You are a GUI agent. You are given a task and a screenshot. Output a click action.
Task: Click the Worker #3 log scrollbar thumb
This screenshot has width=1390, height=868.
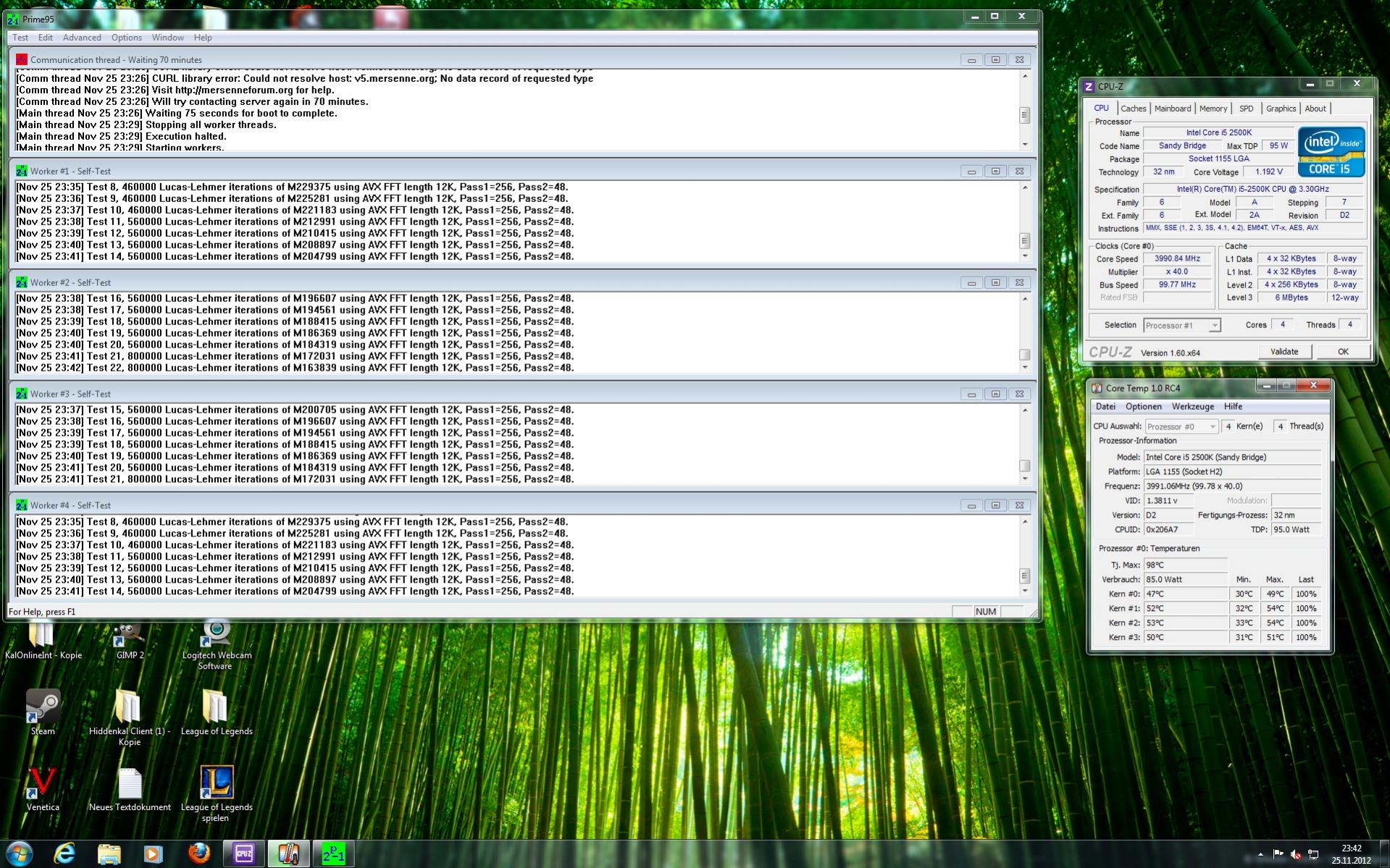point(1024,465)
